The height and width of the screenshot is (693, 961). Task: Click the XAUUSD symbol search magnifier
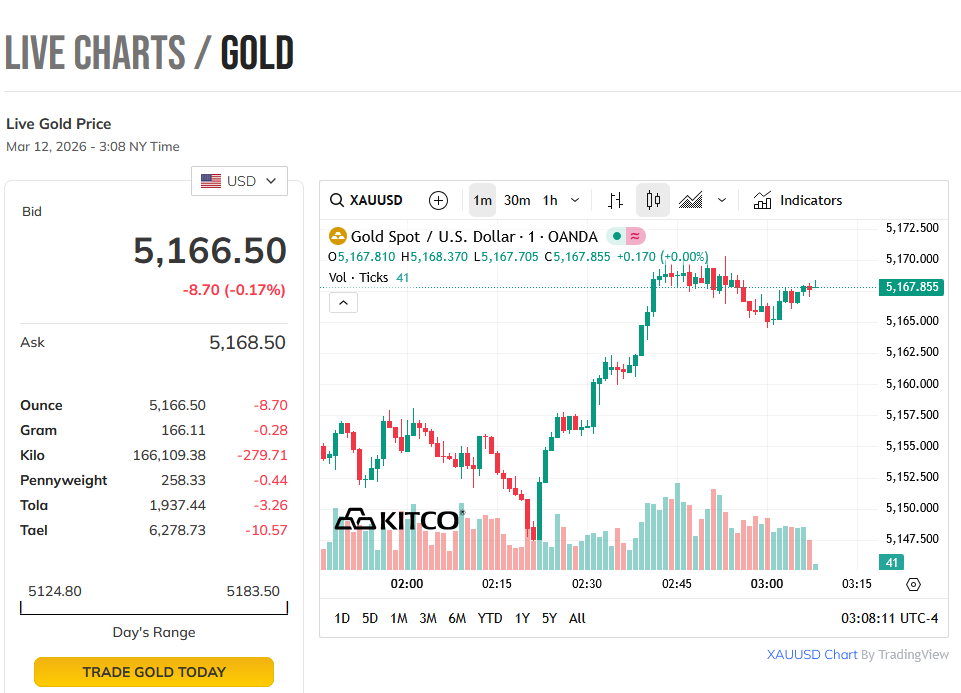pos(338,200)
